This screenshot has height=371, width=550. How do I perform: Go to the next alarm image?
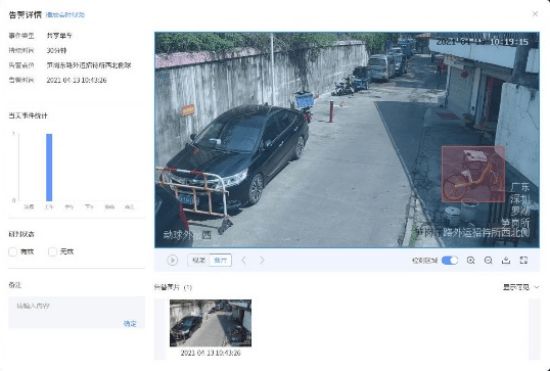[262, 260]
